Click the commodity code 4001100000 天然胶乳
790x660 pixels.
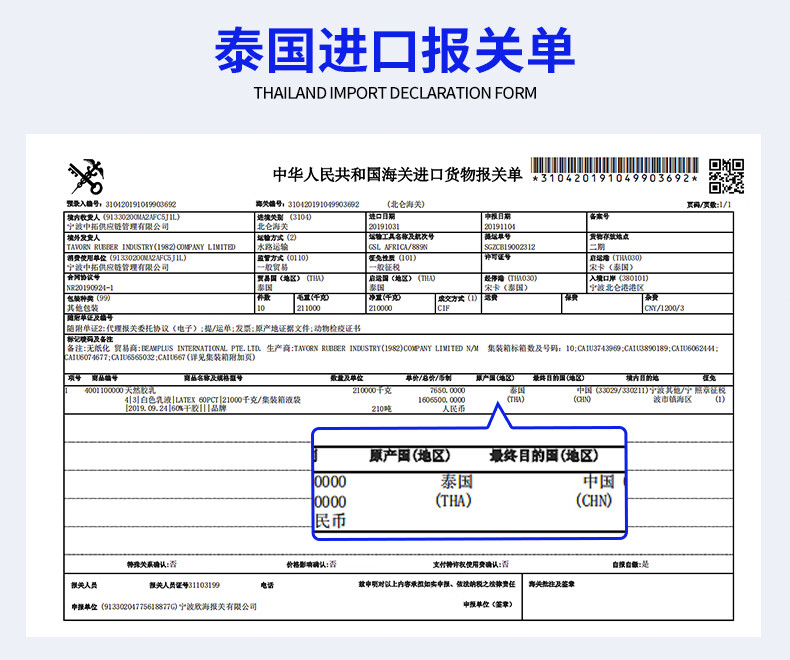coord(107,390)
